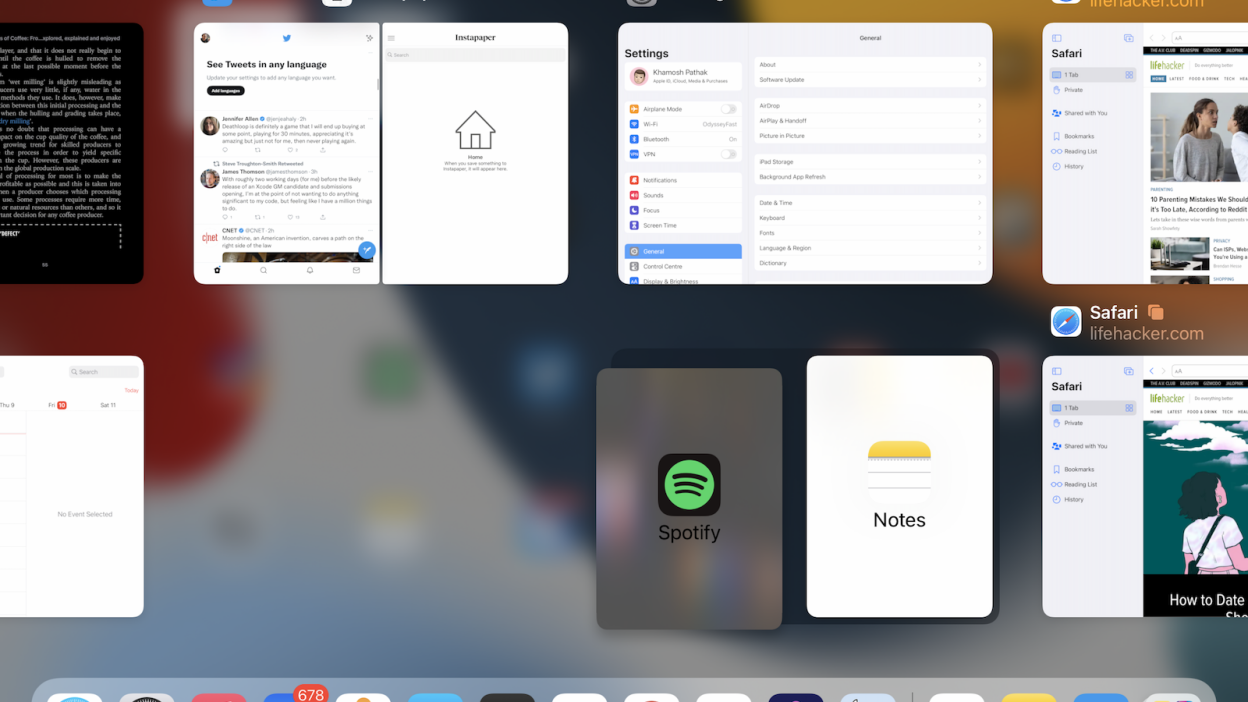
Task: Open Khamosh Pathak Apple ID profile
Action: pyautogui.click(x=684, y=76)
